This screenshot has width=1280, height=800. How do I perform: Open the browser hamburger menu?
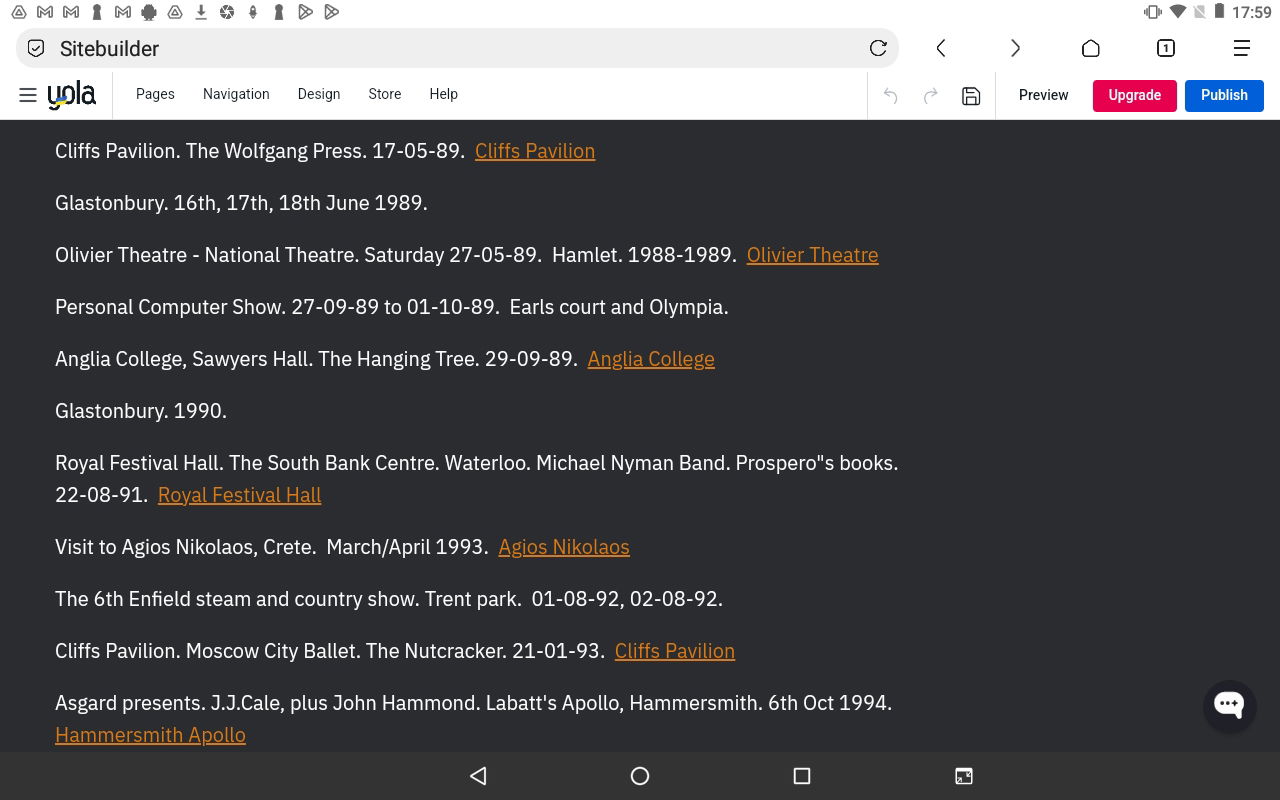(1241, 48)
